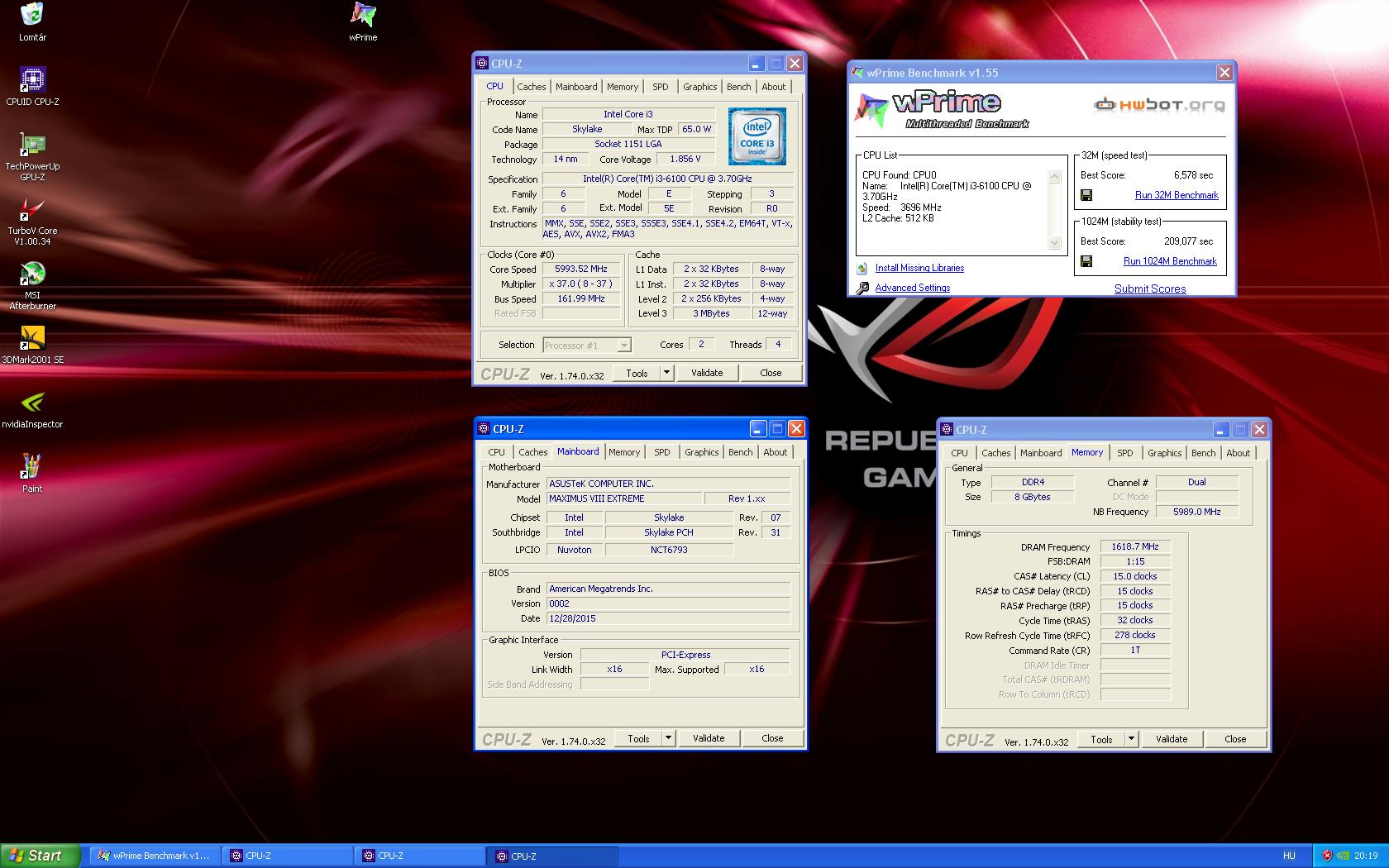Switch to wPrime Benchmark taskbar button
This screenshot has height=868, width=1389.
(x=154, y=856)
